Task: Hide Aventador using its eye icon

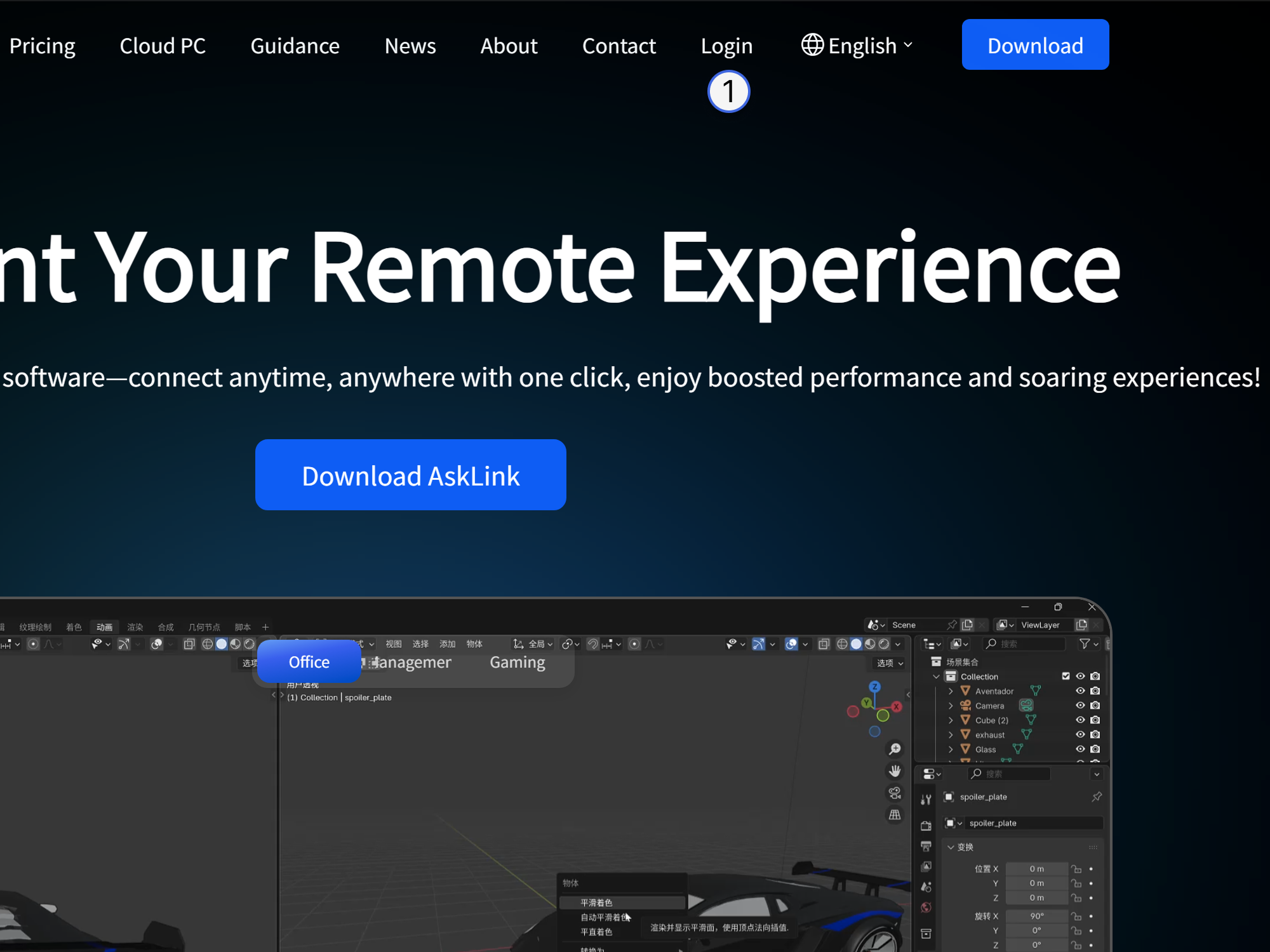Action: [1080, 691]
